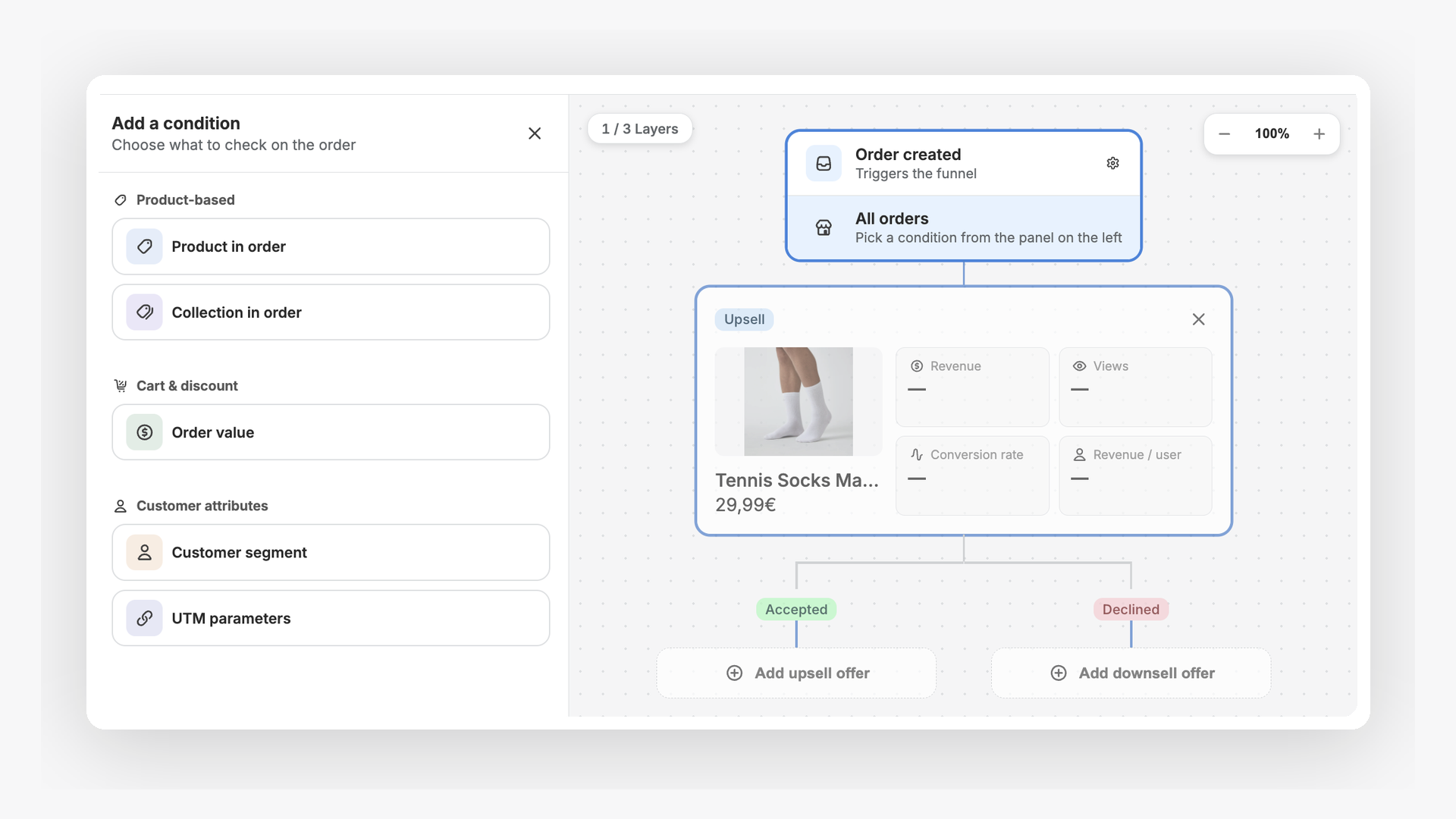Open the Conversion rate metric tile
Viewport: 1456px width, 819px height.
click(972, 475)
